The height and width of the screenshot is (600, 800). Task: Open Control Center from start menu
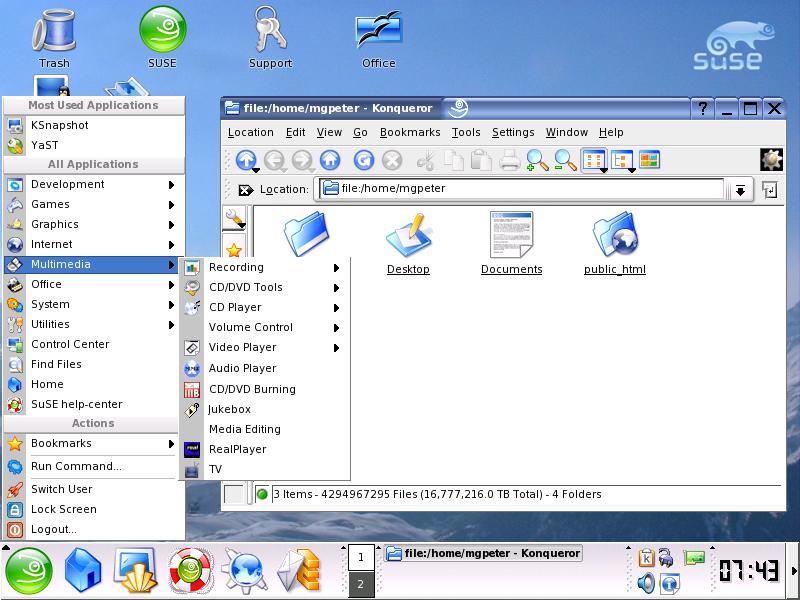92,344
